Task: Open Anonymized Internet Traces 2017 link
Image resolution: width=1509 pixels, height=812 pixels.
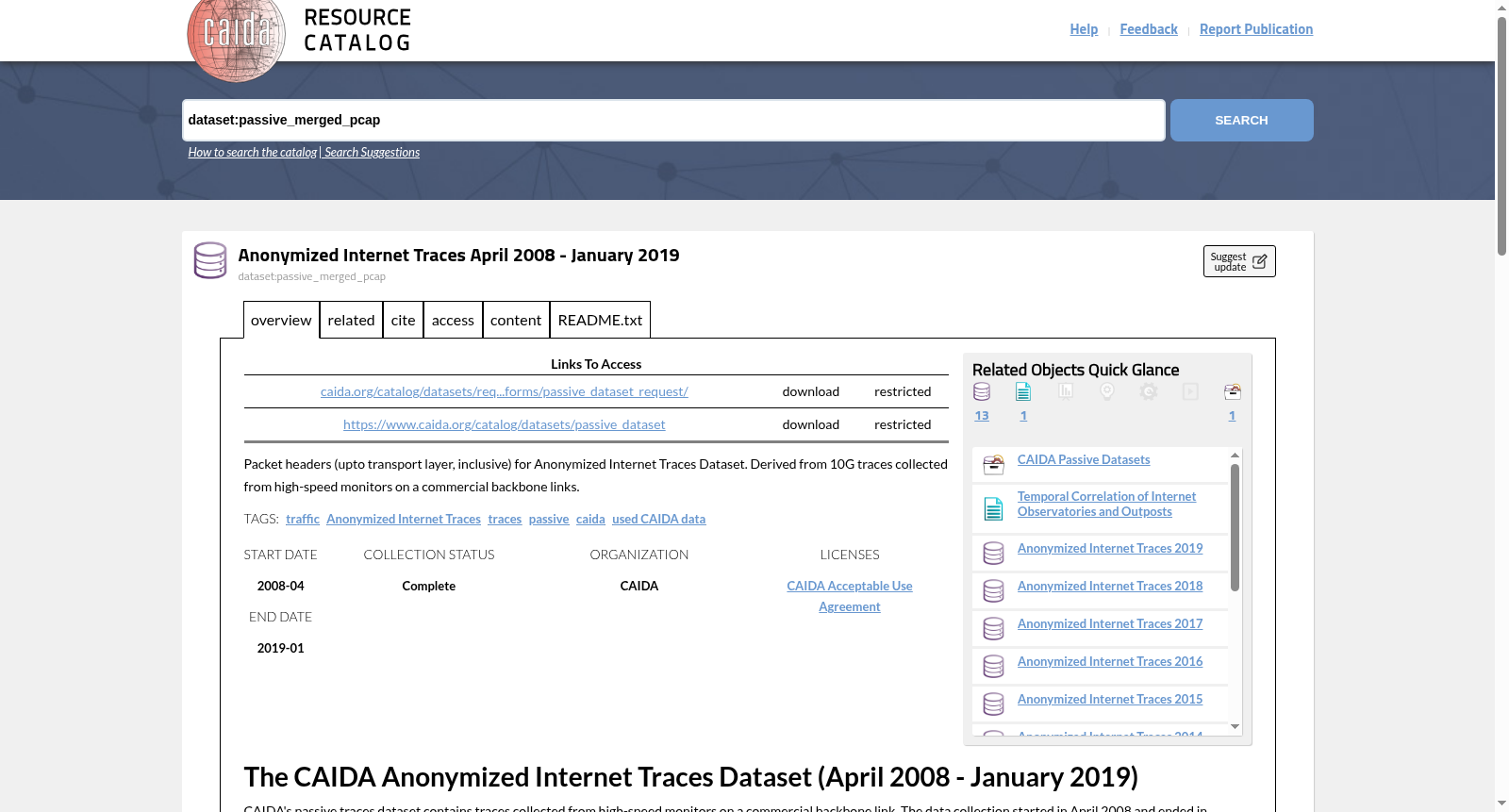Action: (1110, 623)
